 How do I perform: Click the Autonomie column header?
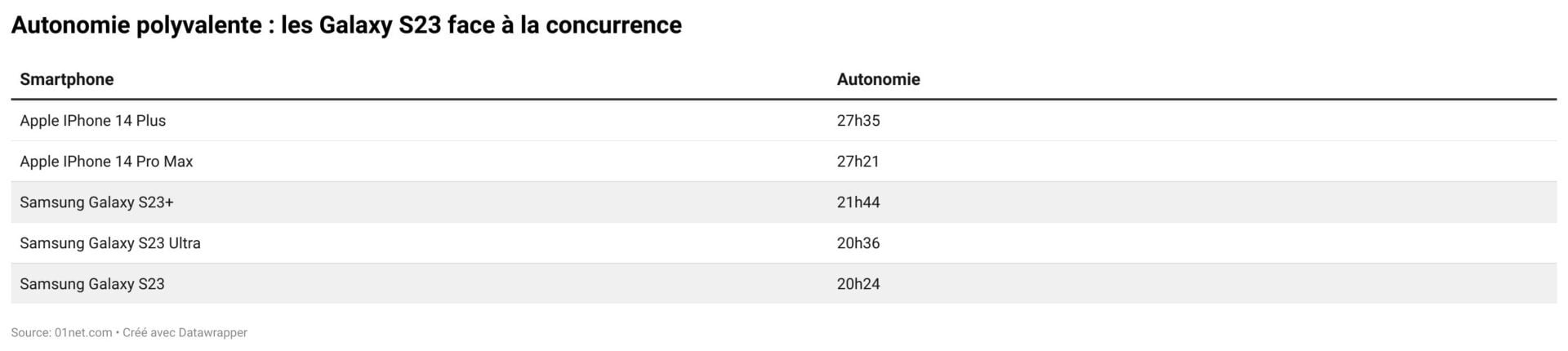click(x=878, y=79)
